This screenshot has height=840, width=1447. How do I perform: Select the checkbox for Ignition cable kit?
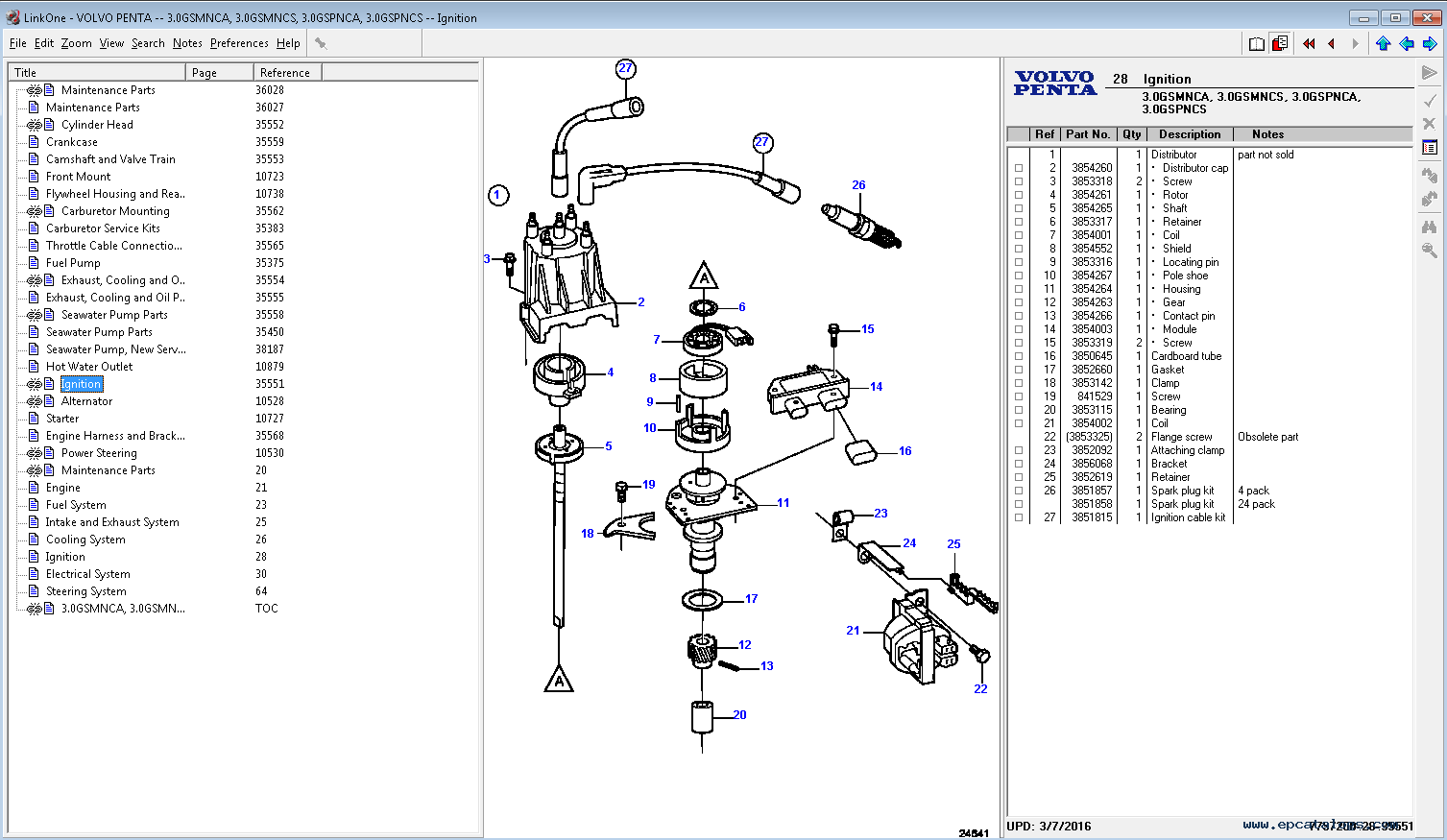1019,517
